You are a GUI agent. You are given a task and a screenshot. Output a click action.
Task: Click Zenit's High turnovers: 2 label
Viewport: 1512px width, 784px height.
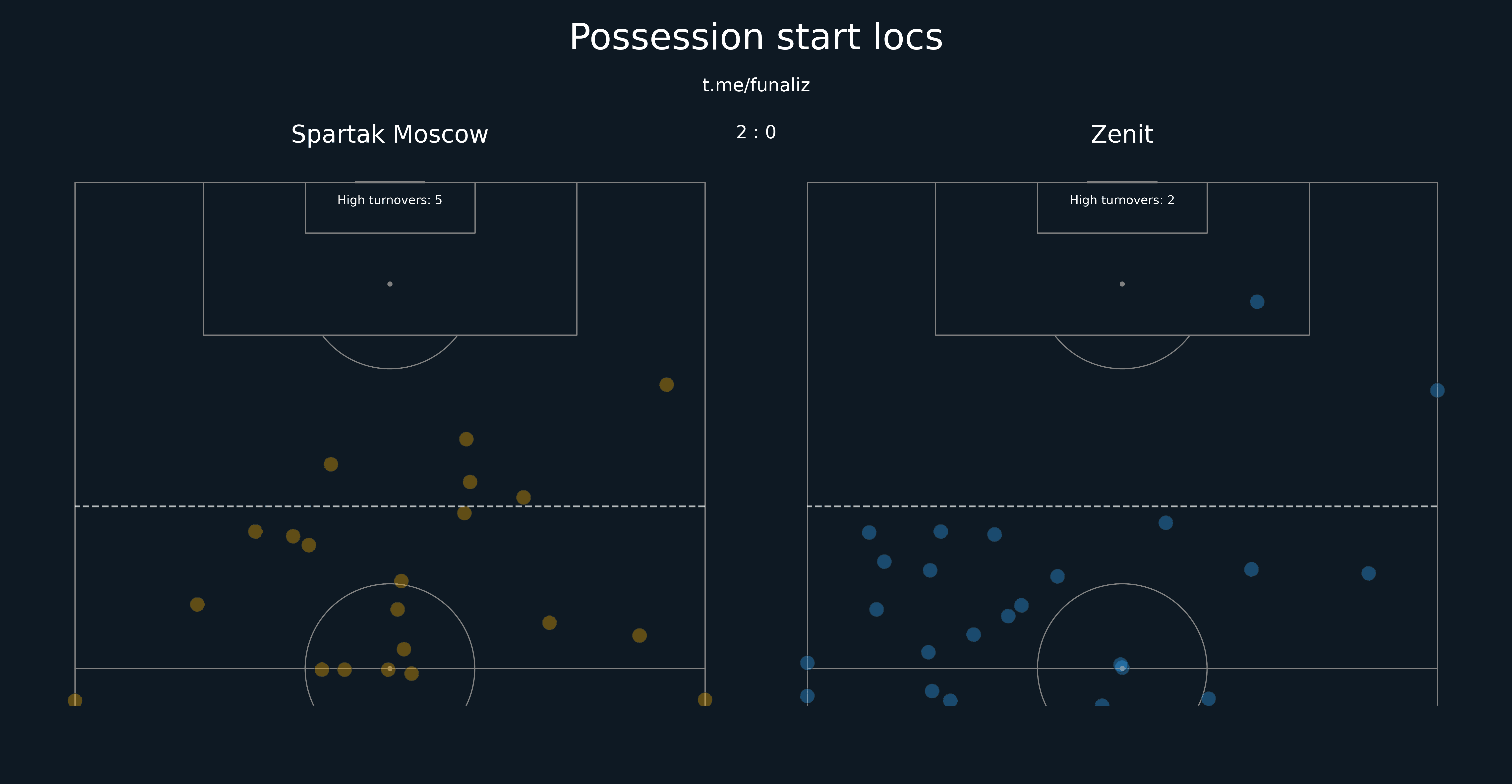[1122, 200]
